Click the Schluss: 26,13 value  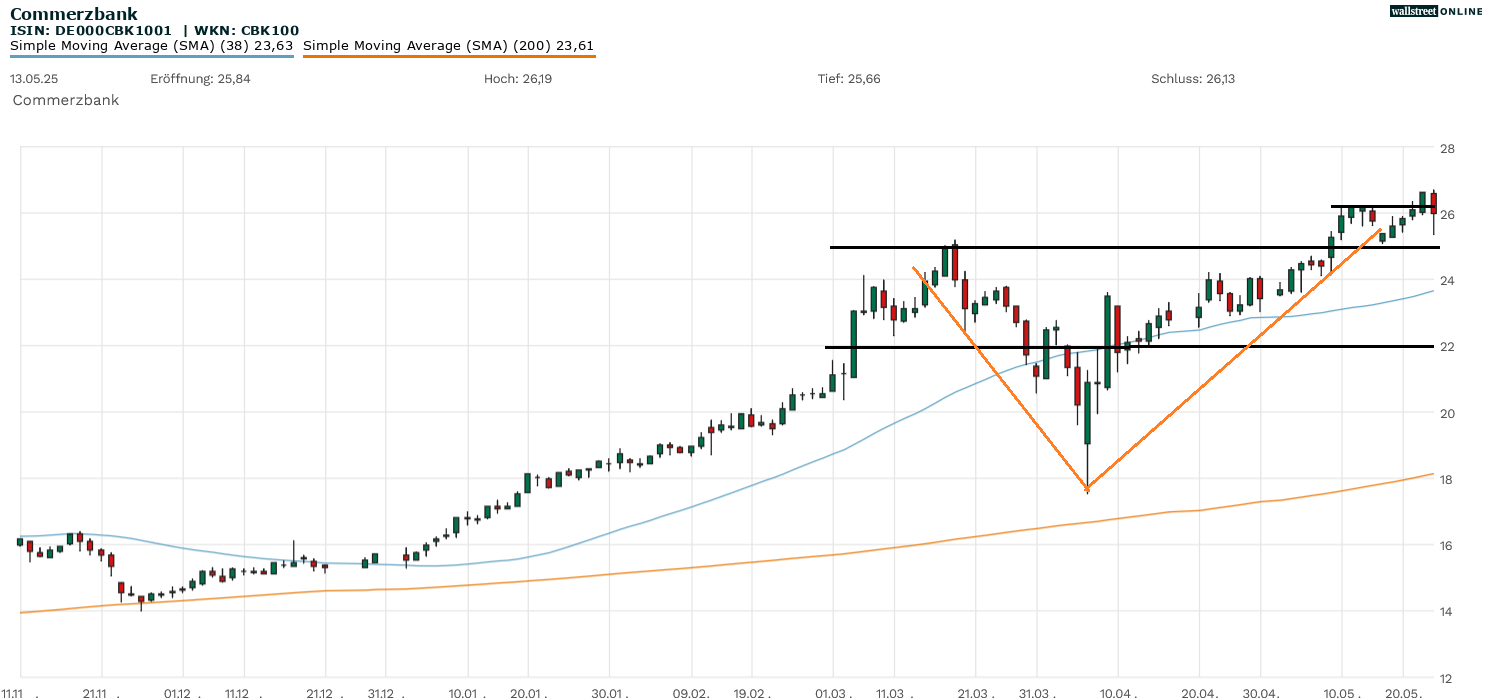[1193, 79]
